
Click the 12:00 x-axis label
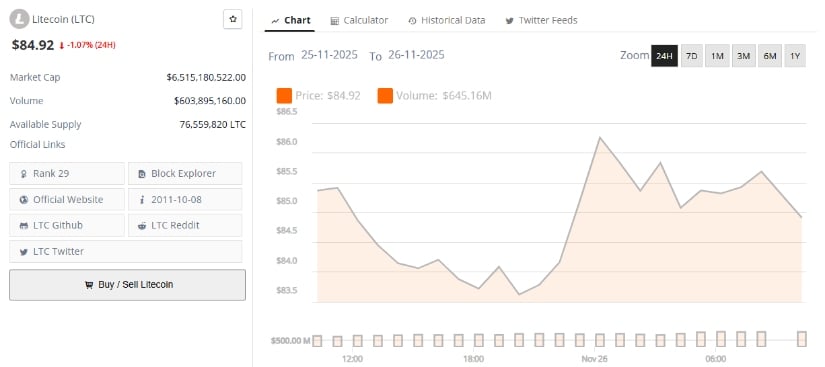coord(353,359)
